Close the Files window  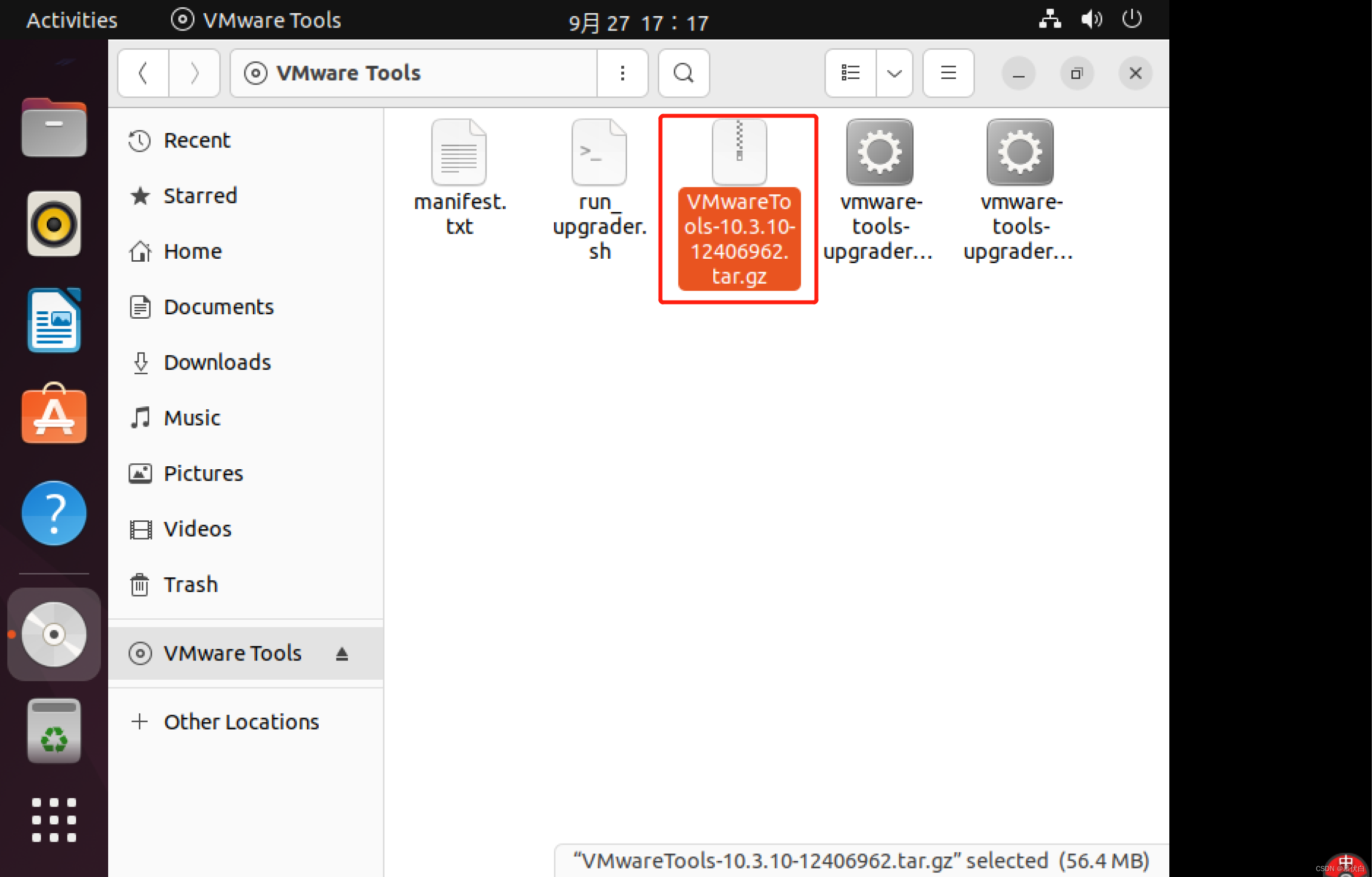tap(1135, 73)
